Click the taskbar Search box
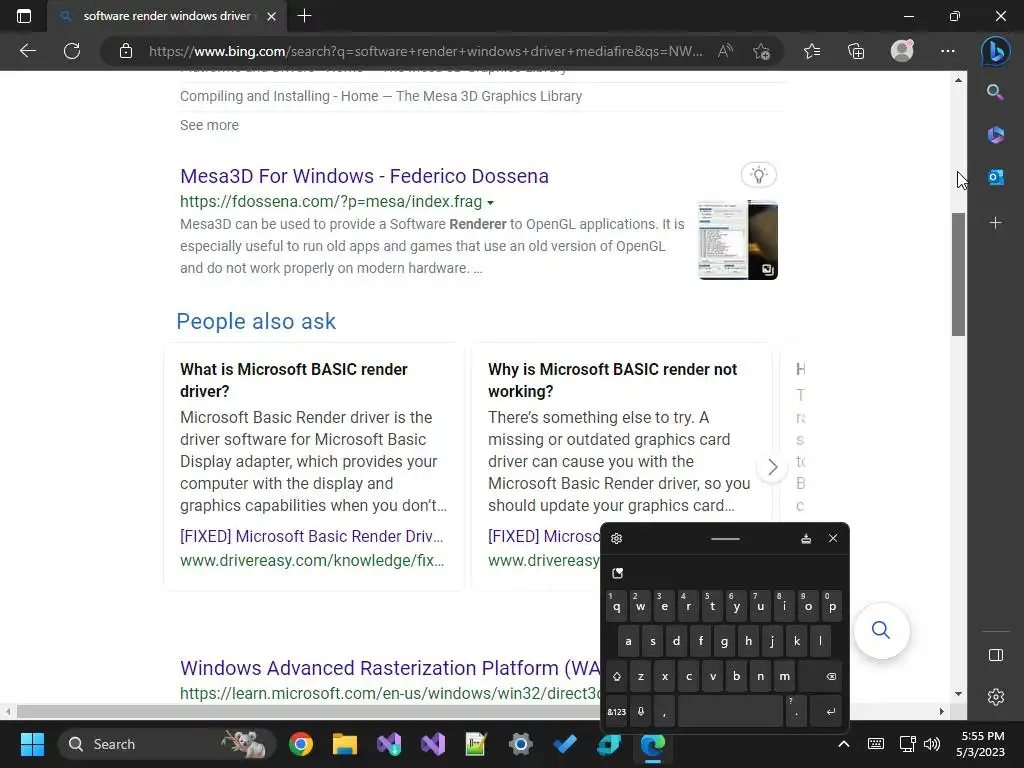This screenshot has width=1024, height=768. (167, 744)
